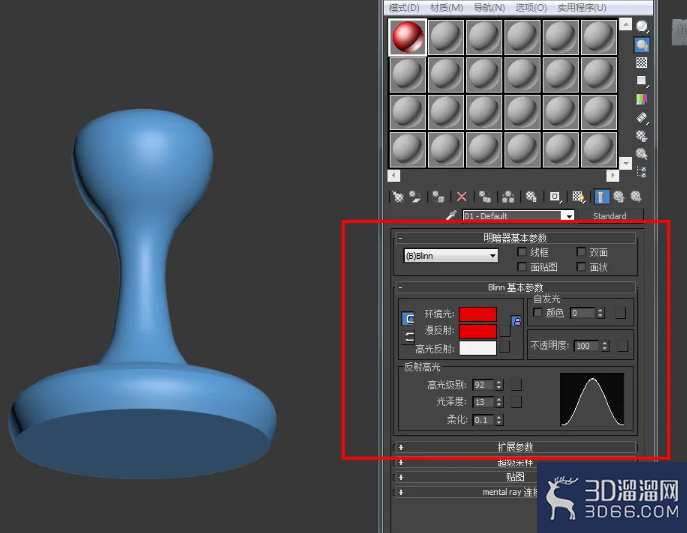This screenshot has width=687, height=533.
Task: Check the 自发光 颜色 checkbox
Action: click(x=538, y=312)
